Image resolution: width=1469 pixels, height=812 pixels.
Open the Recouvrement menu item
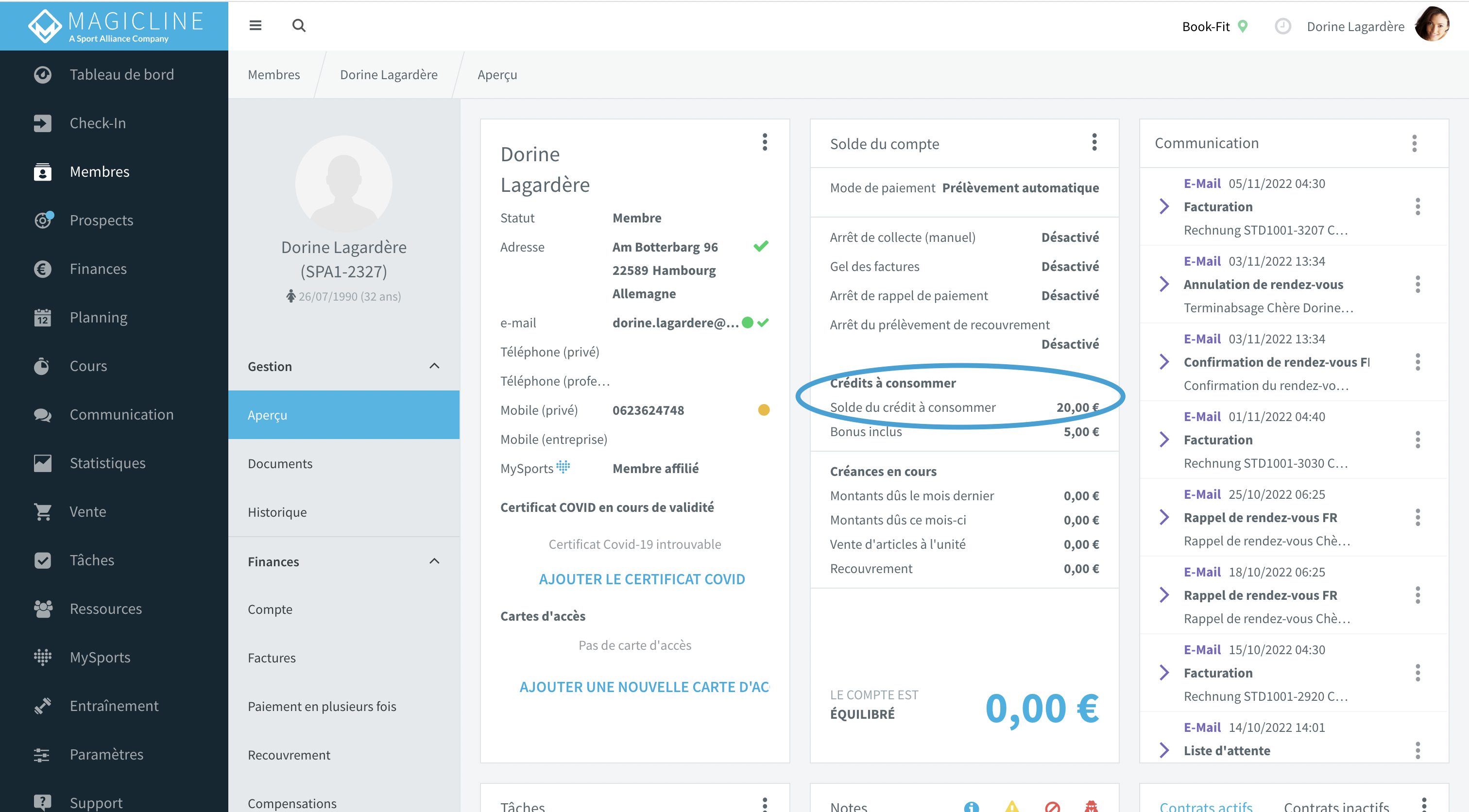[344, 754]
